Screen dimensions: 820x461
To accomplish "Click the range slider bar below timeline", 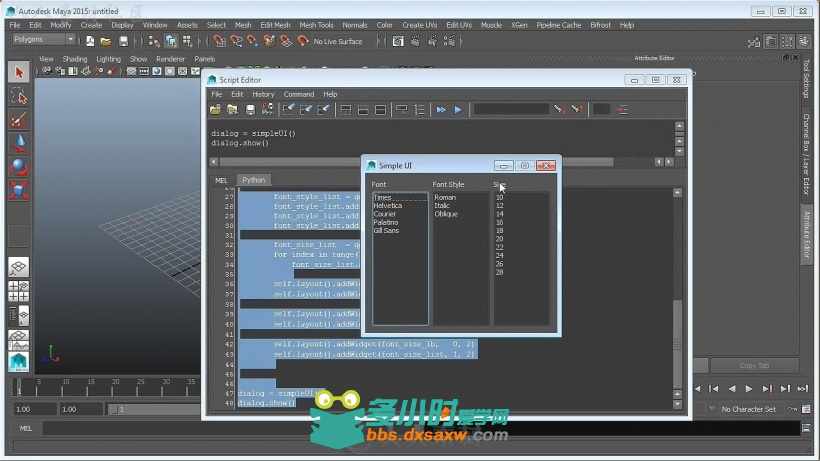I will (155, 409).
